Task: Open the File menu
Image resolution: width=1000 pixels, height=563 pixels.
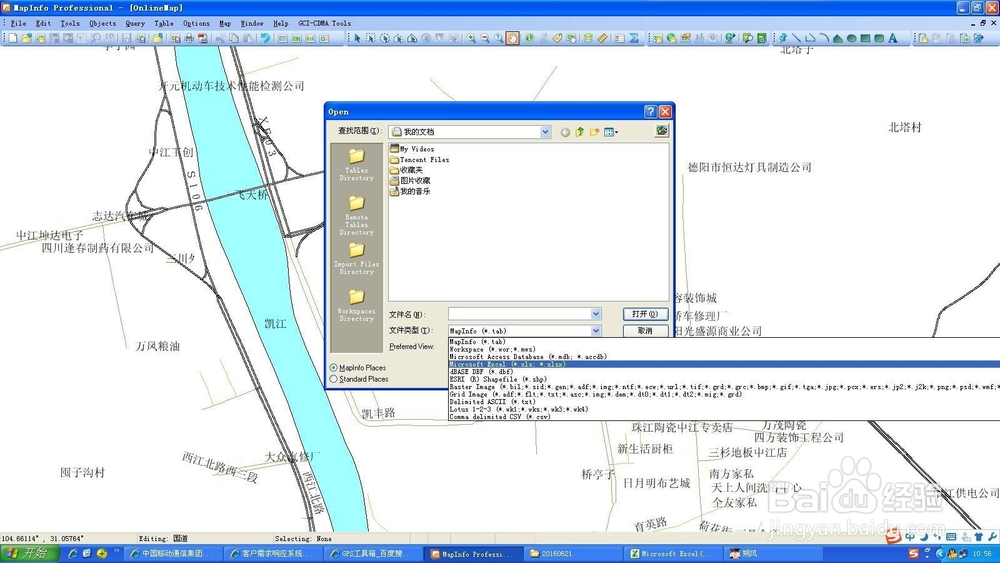Action: [18, 24]
